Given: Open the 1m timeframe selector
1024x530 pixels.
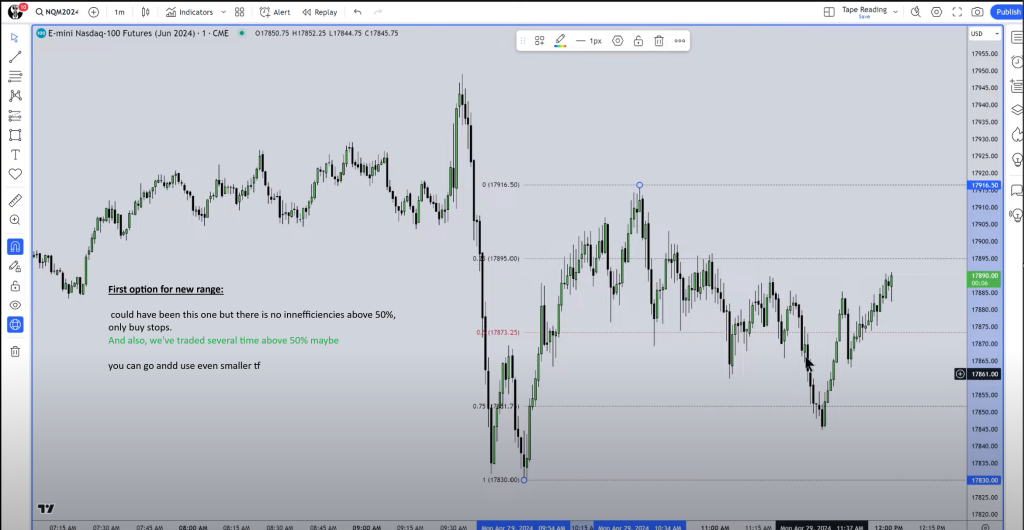Looking at the screenshot, I should pos(120,12).
